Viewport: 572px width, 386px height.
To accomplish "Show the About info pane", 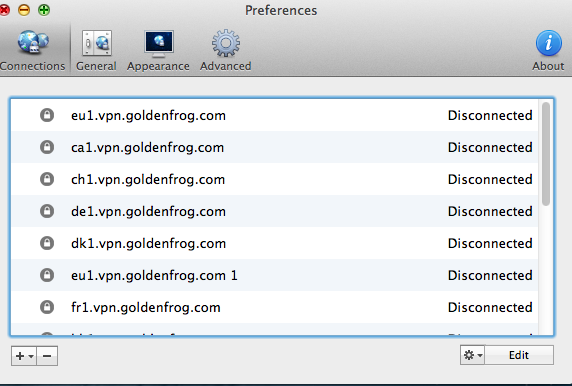I will (548, 50).
